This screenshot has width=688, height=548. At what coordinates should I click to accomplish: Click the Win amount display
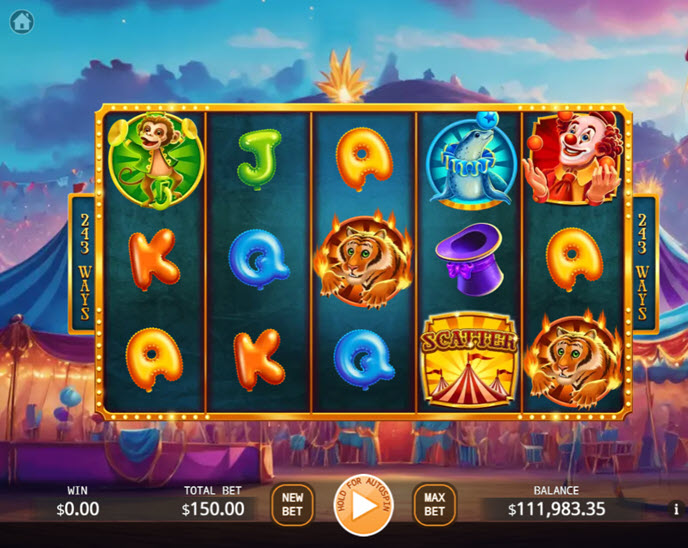pos(78,509)
